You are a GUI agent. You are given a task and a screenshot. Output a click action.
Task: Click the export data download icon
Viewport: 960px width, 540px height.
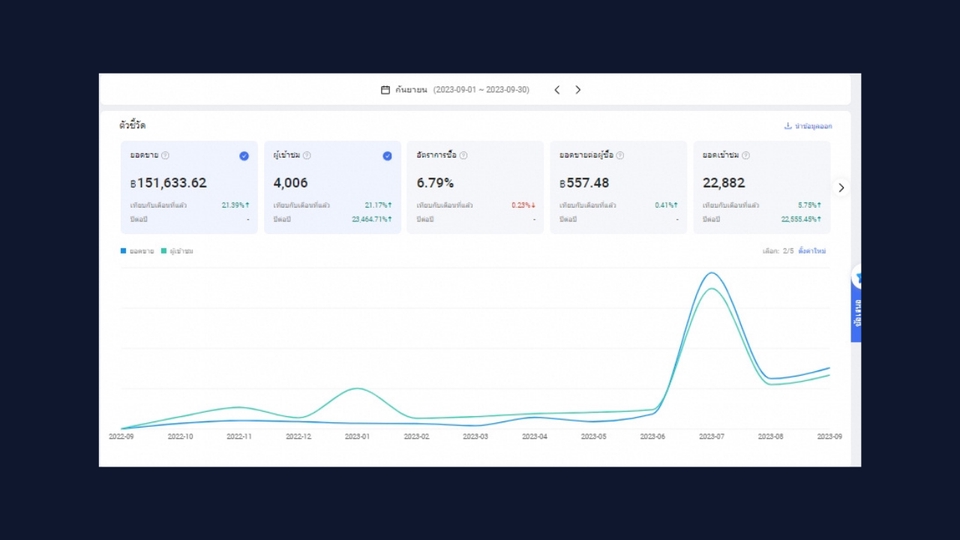click(x=788, y=126)
